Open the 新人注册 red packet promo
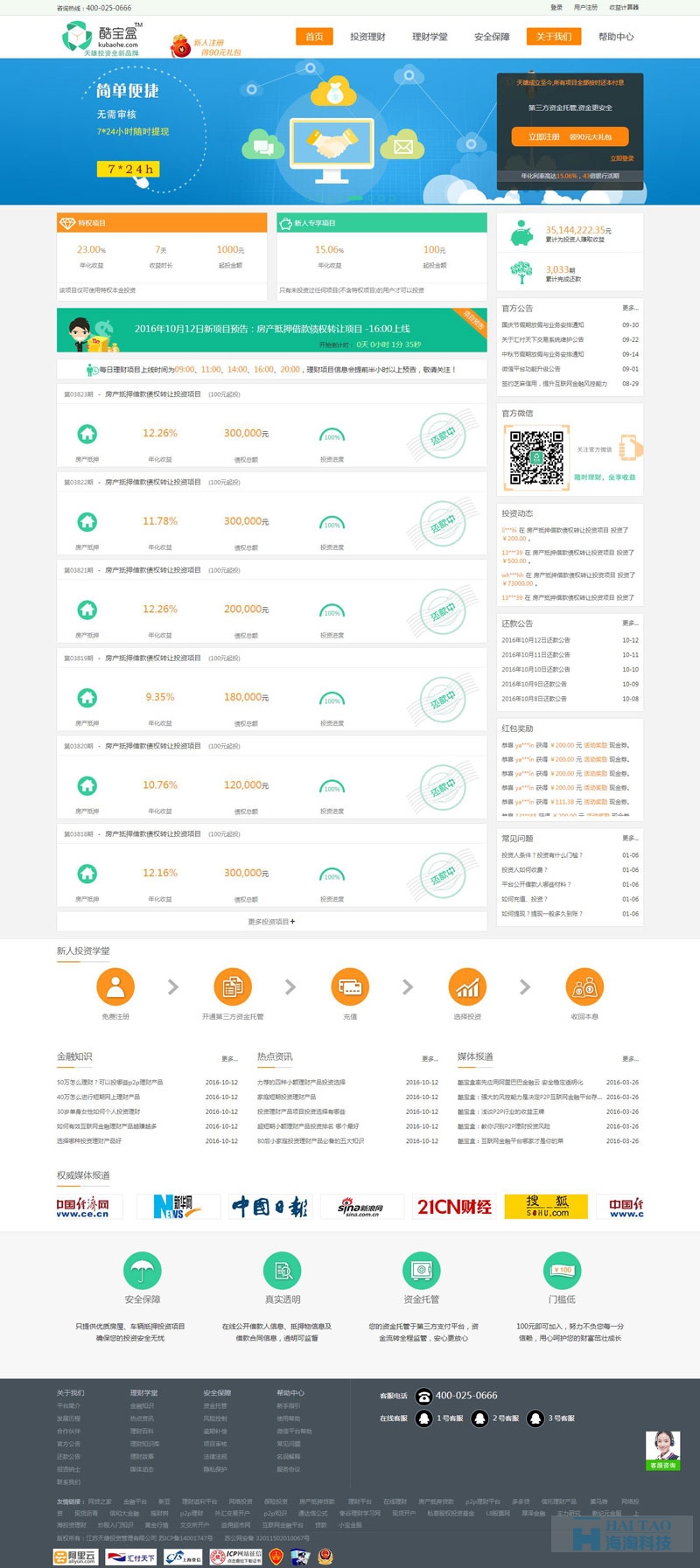The image size is (700, 1568). point(205,45)
